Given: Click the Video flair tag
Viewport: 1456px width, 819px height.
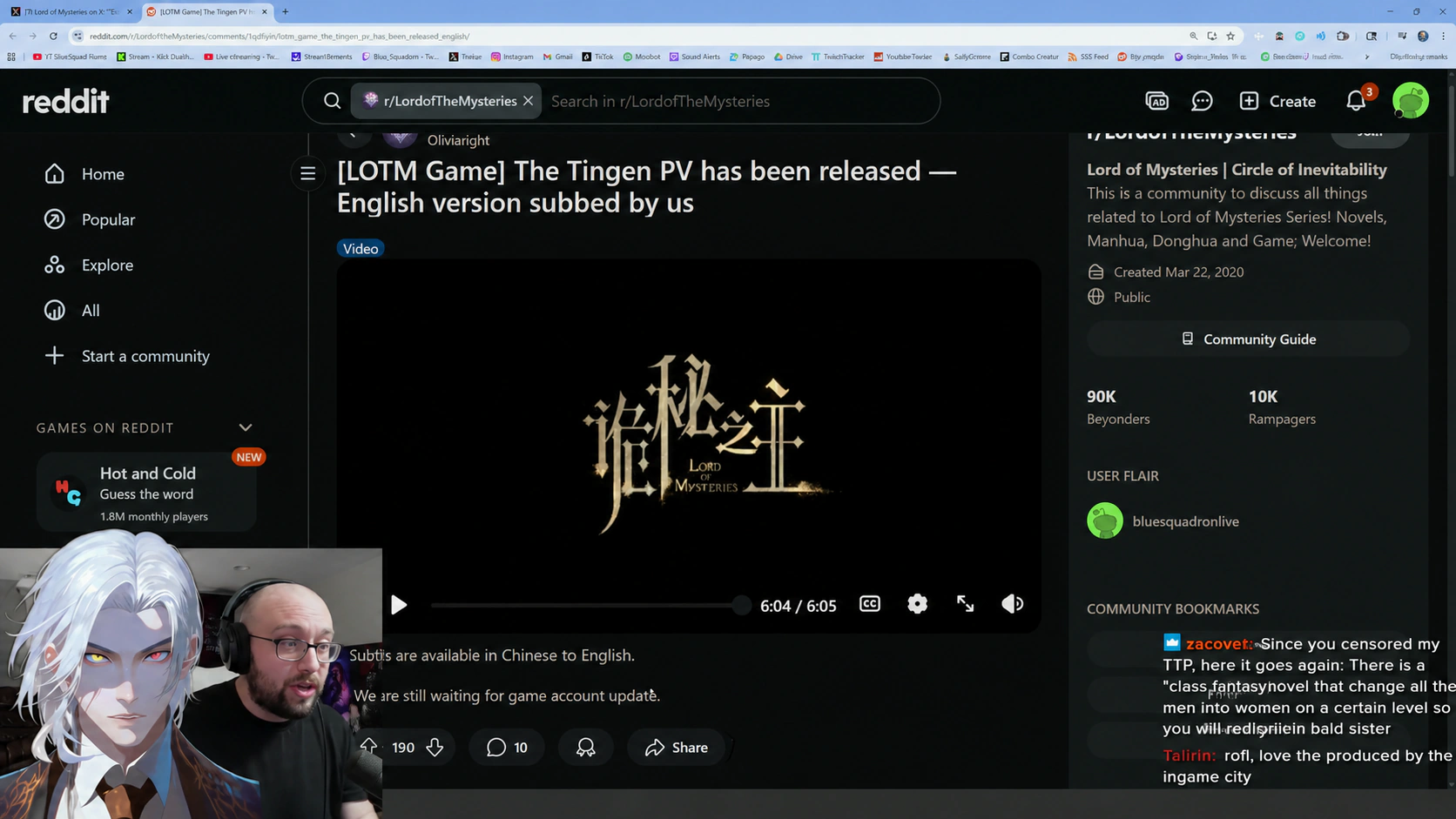Looking at the screenshot, I should [x=361, y=249].
